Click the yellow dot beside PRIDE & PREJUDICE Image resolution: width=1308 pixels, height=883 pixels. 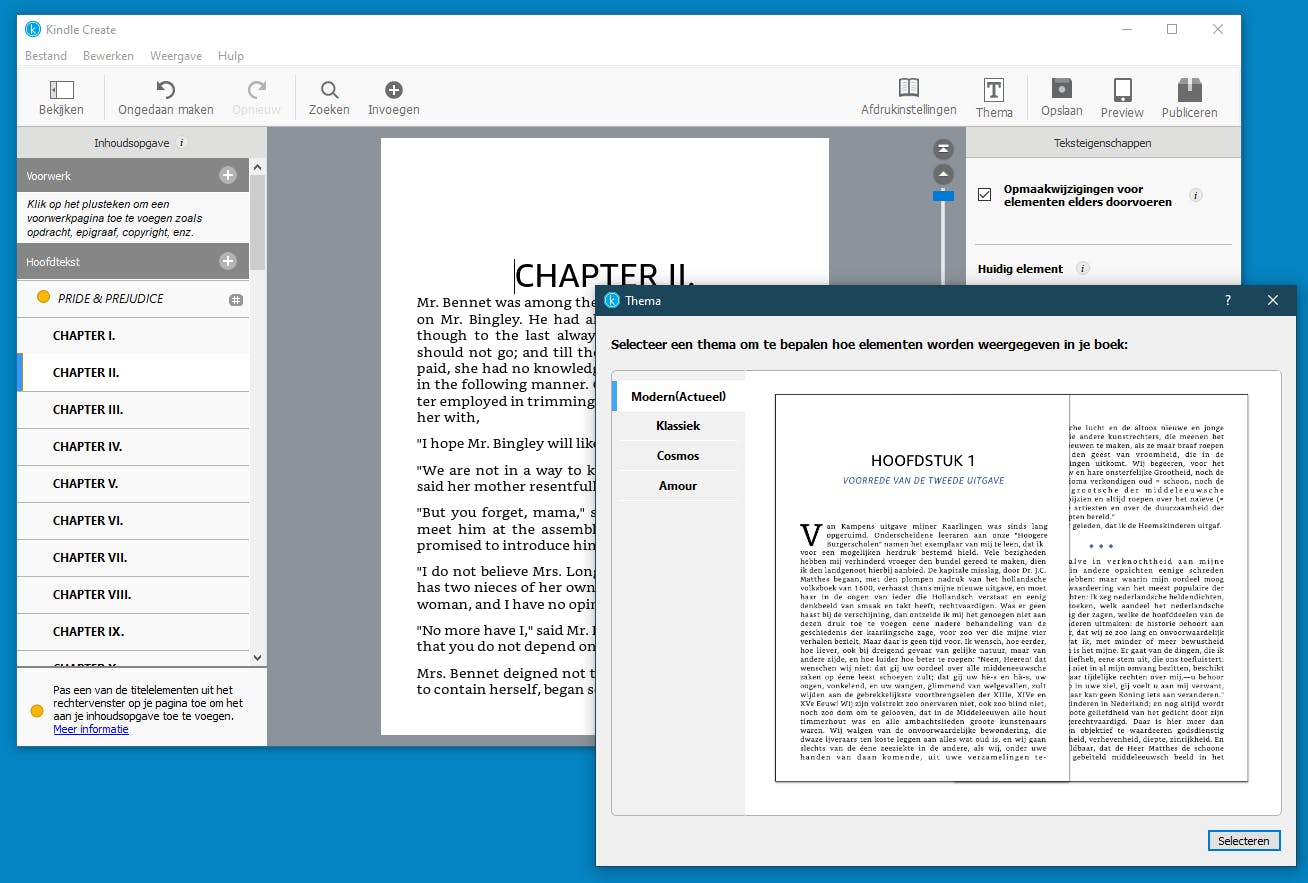coord(43,297)
